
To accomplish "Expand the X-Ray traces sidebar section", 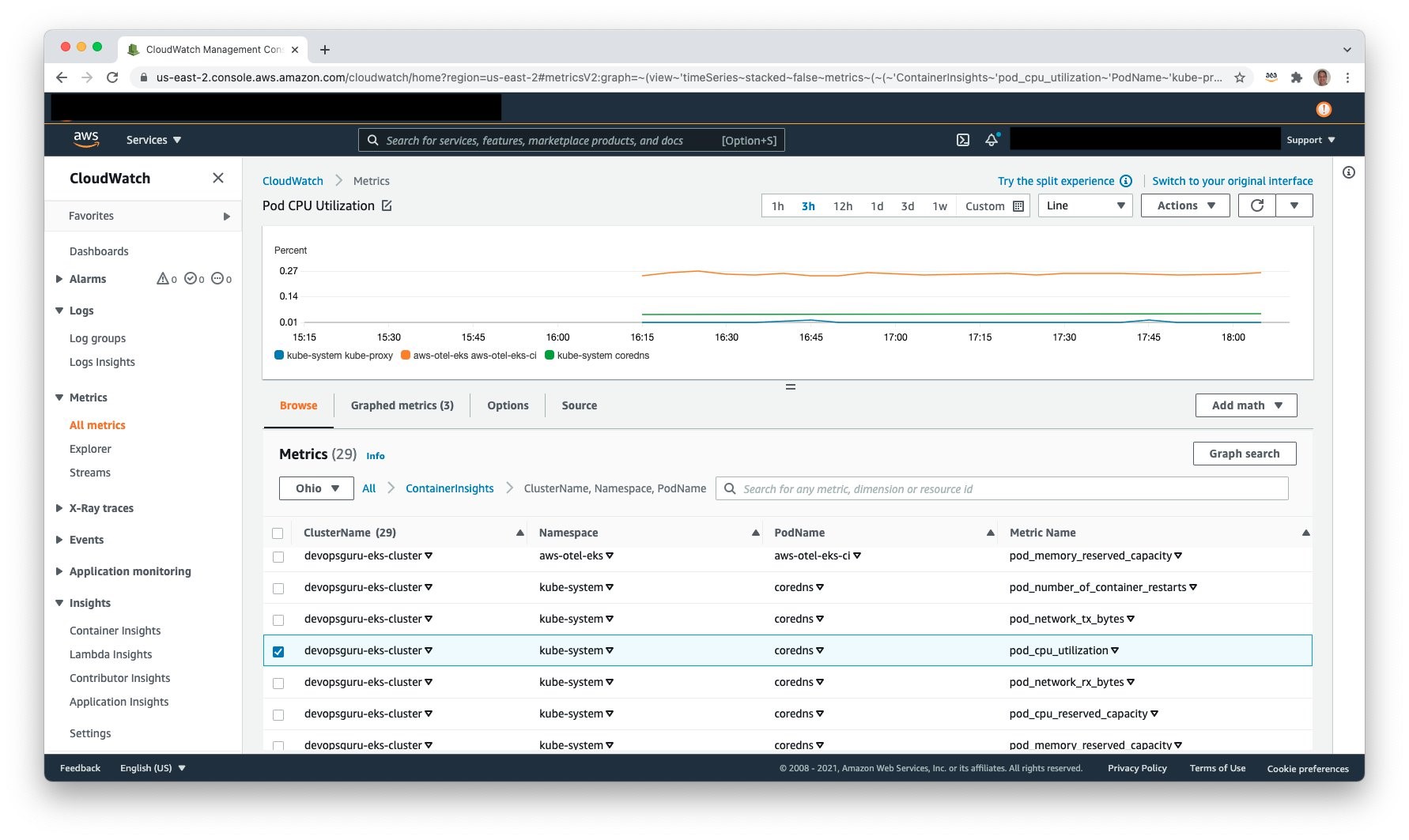I will (x=59, y=508).
